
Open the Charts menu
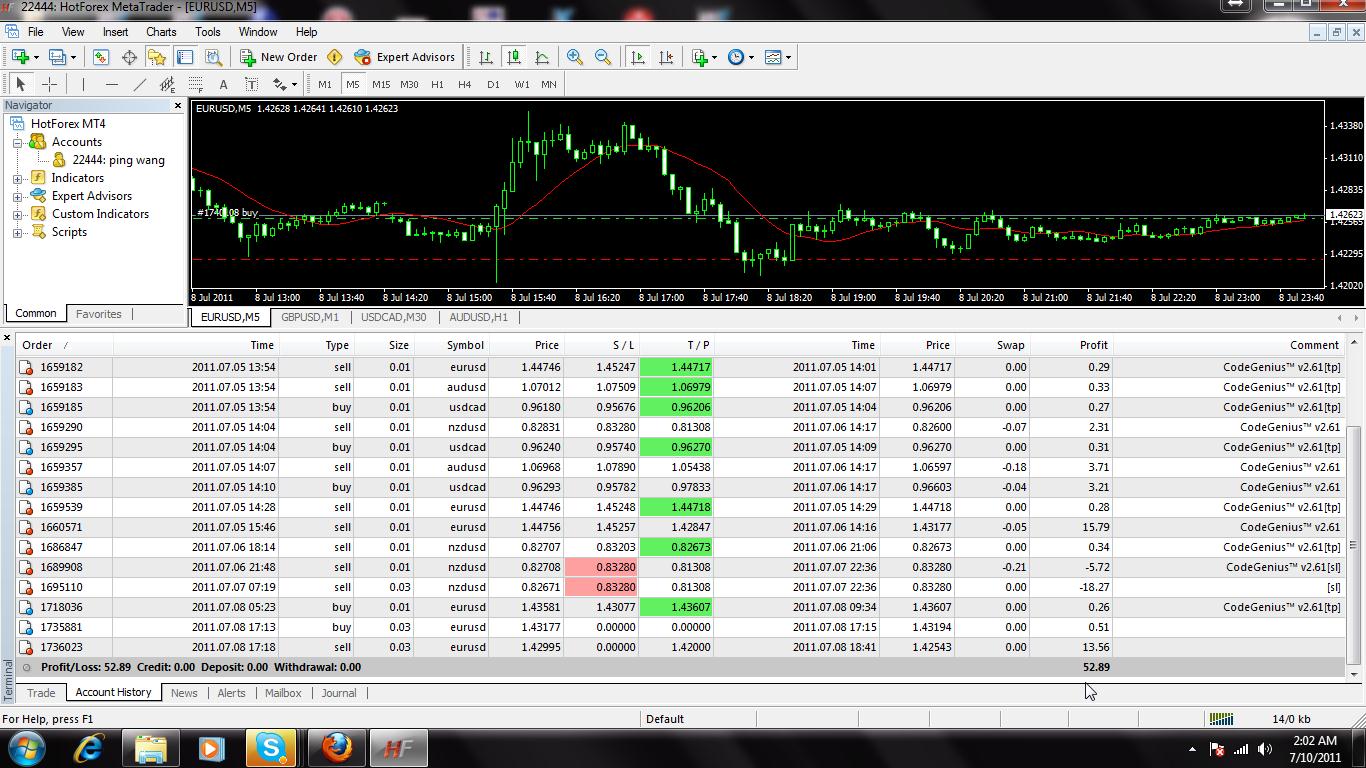161,32
